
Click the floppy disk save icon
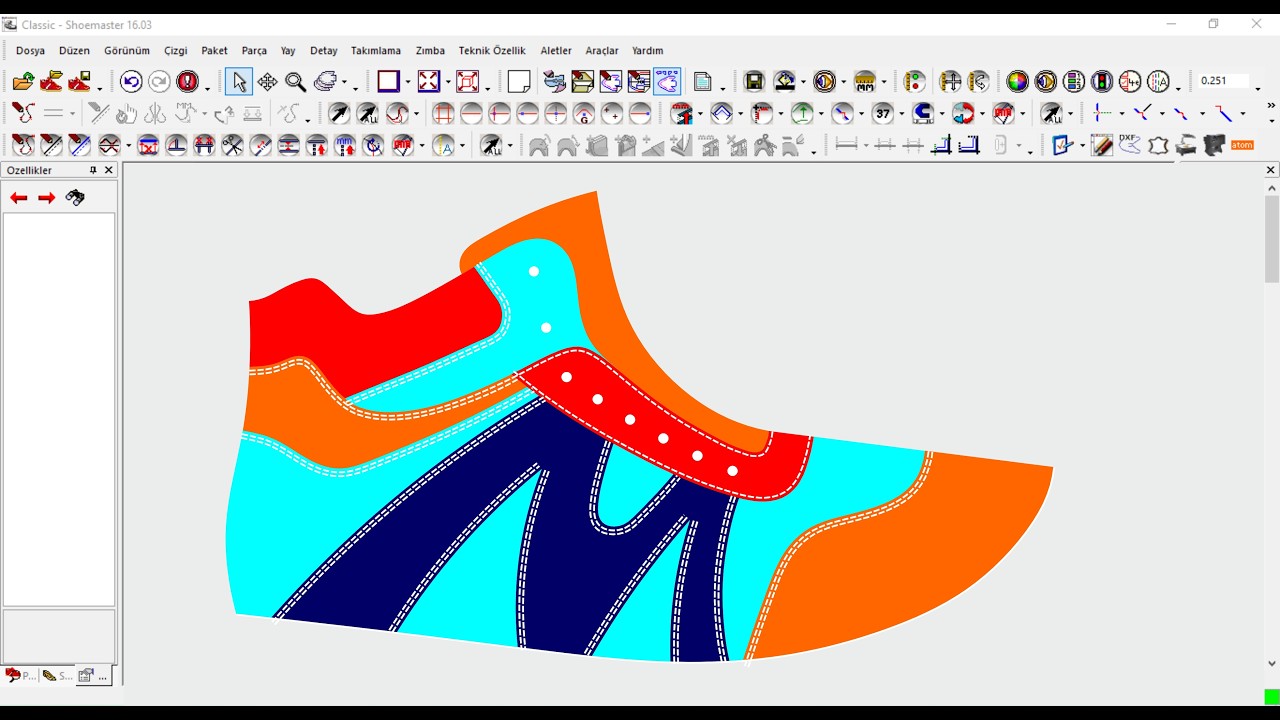(754, 82)
